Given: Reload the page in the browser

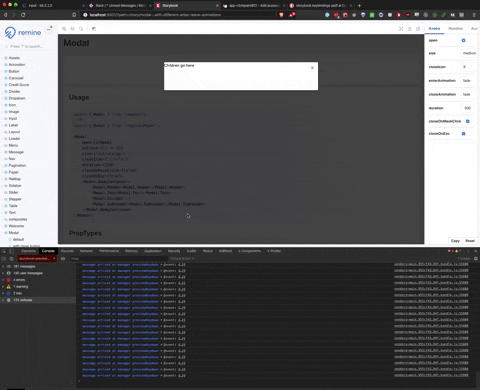Looking at the screenshot, I should 23,15.
